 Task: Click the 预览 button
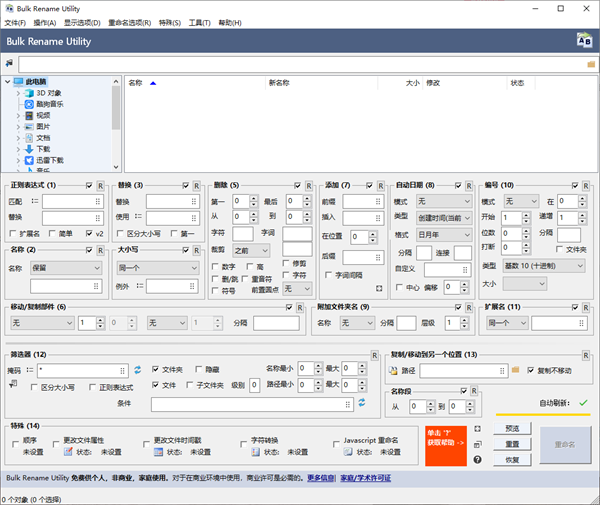click(x=511, y=428)
